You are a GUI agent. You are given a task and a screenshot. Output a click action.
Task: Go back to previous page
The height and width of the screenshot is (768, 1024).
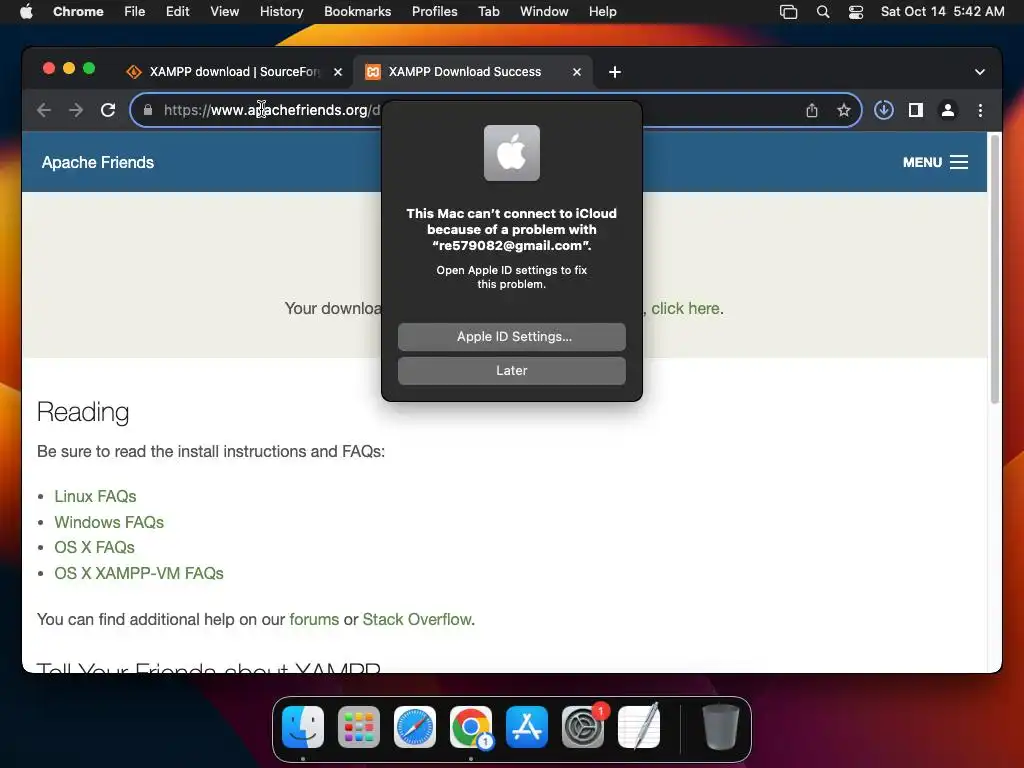tap(44, 110)
